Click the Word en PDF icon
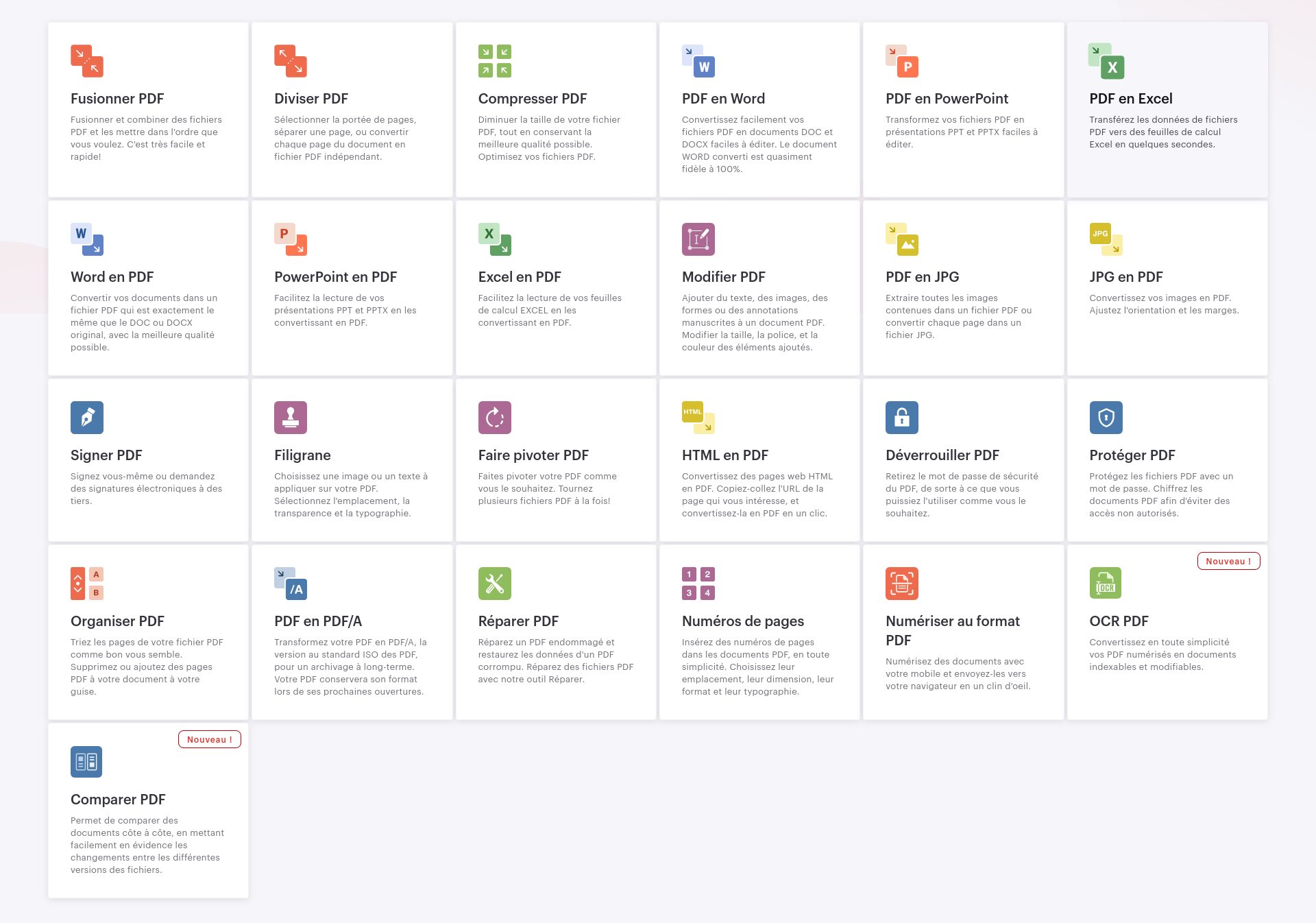 pyautogui.click(x=87, y=239)
